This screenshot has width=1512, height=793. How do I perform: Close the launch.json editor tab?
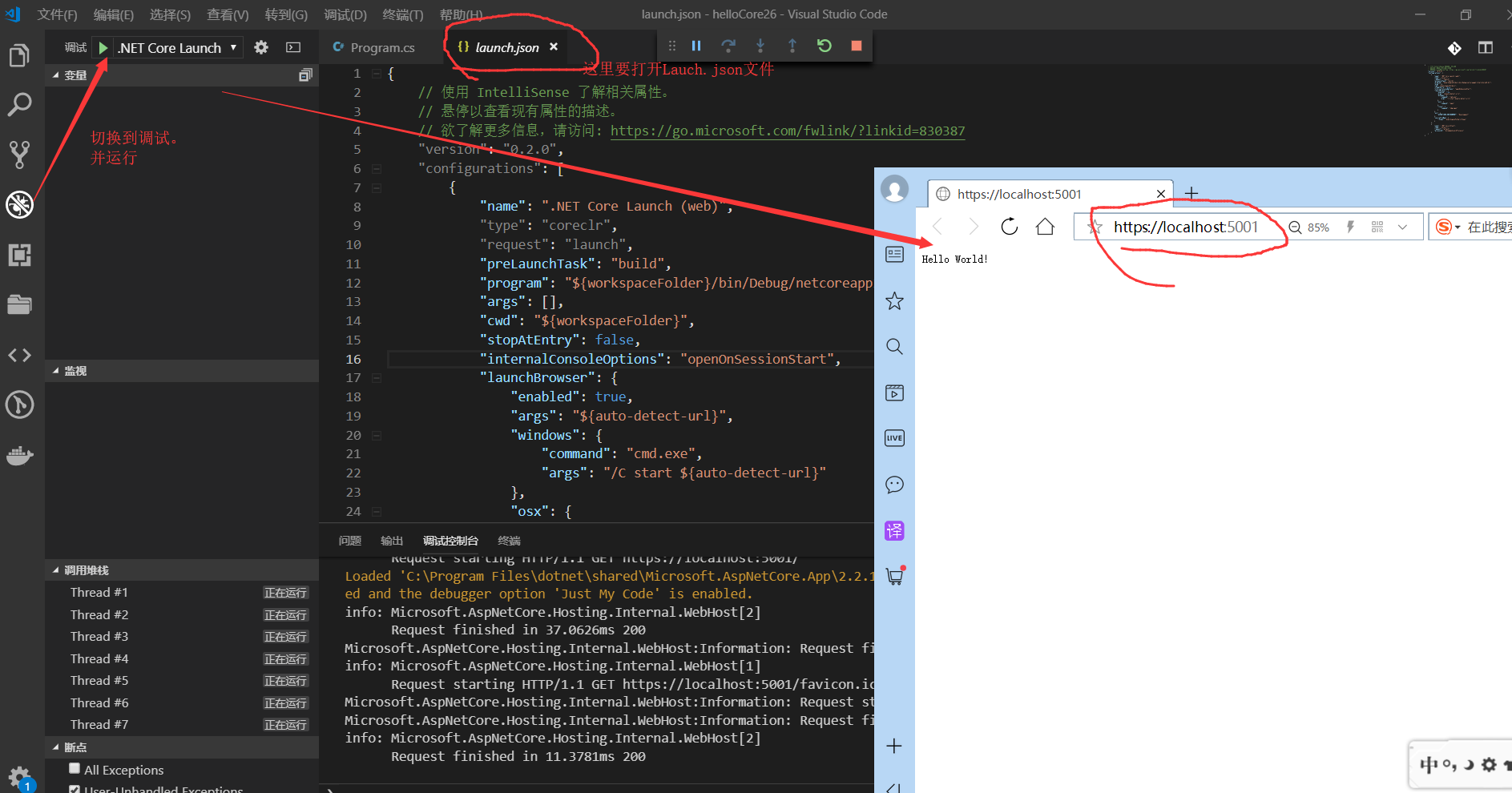click(x=554, y=47)
